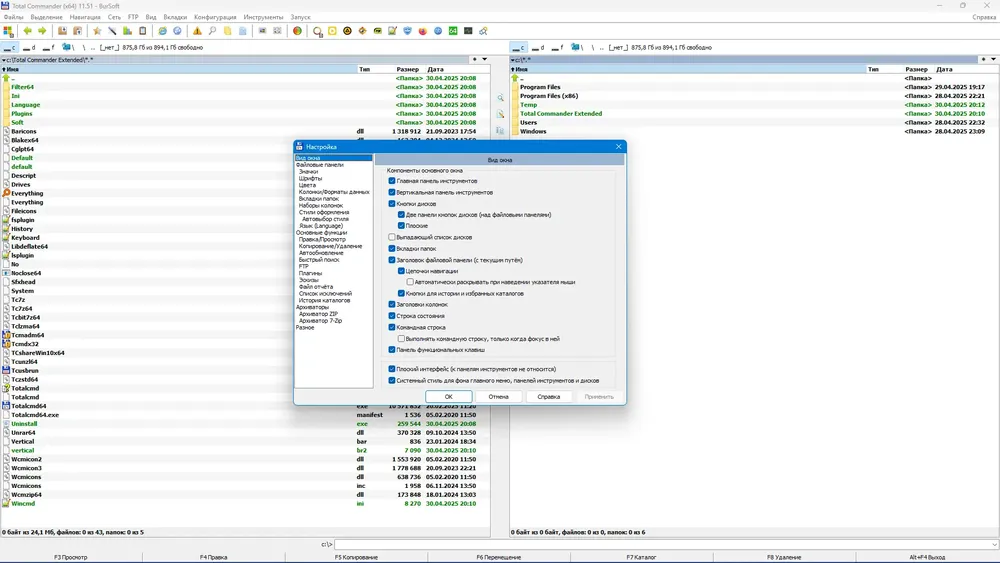Open left panel directory history dropdown arrow

pos(485,59)
